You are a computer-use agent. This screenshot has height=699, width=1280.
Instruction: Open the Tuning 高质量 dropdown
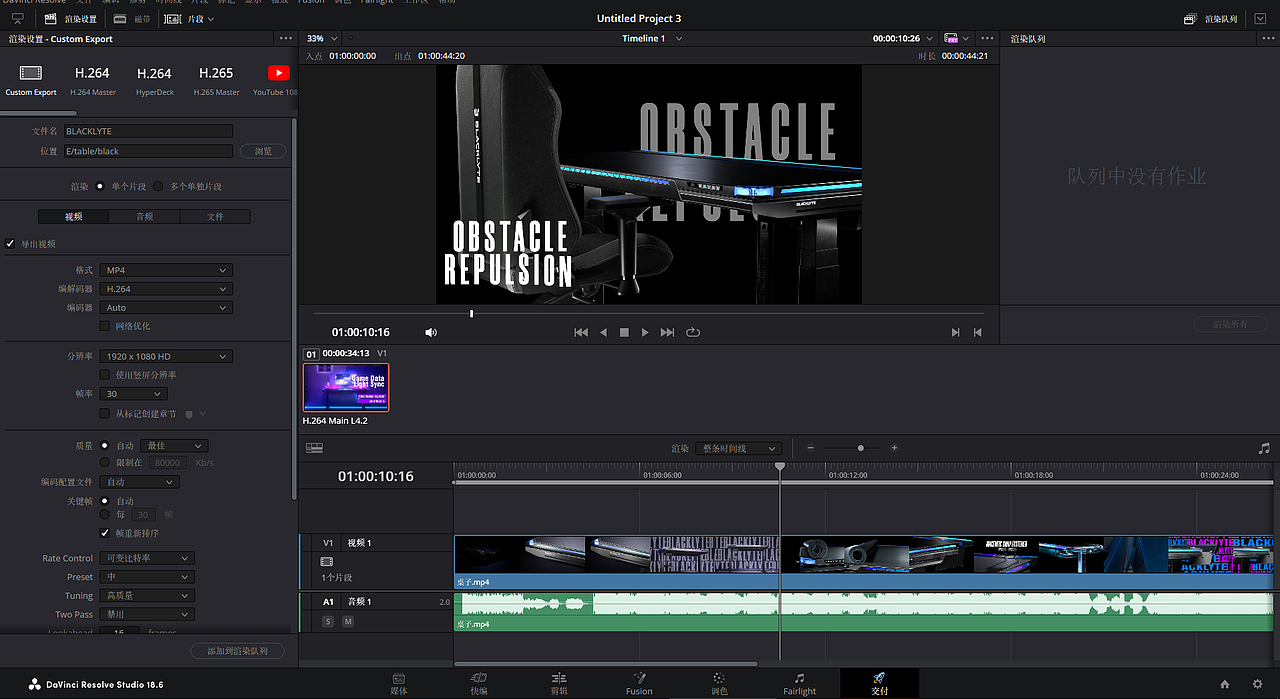tap(146, 595)
